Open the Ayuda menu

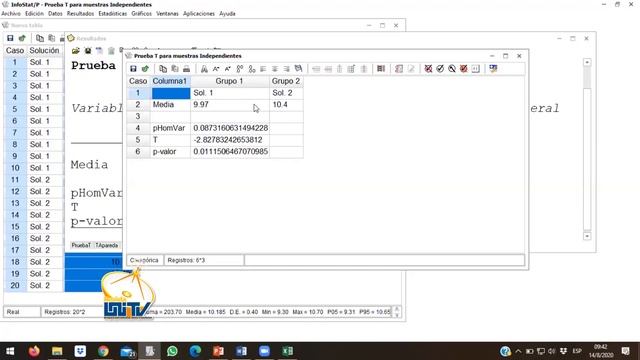227,13
